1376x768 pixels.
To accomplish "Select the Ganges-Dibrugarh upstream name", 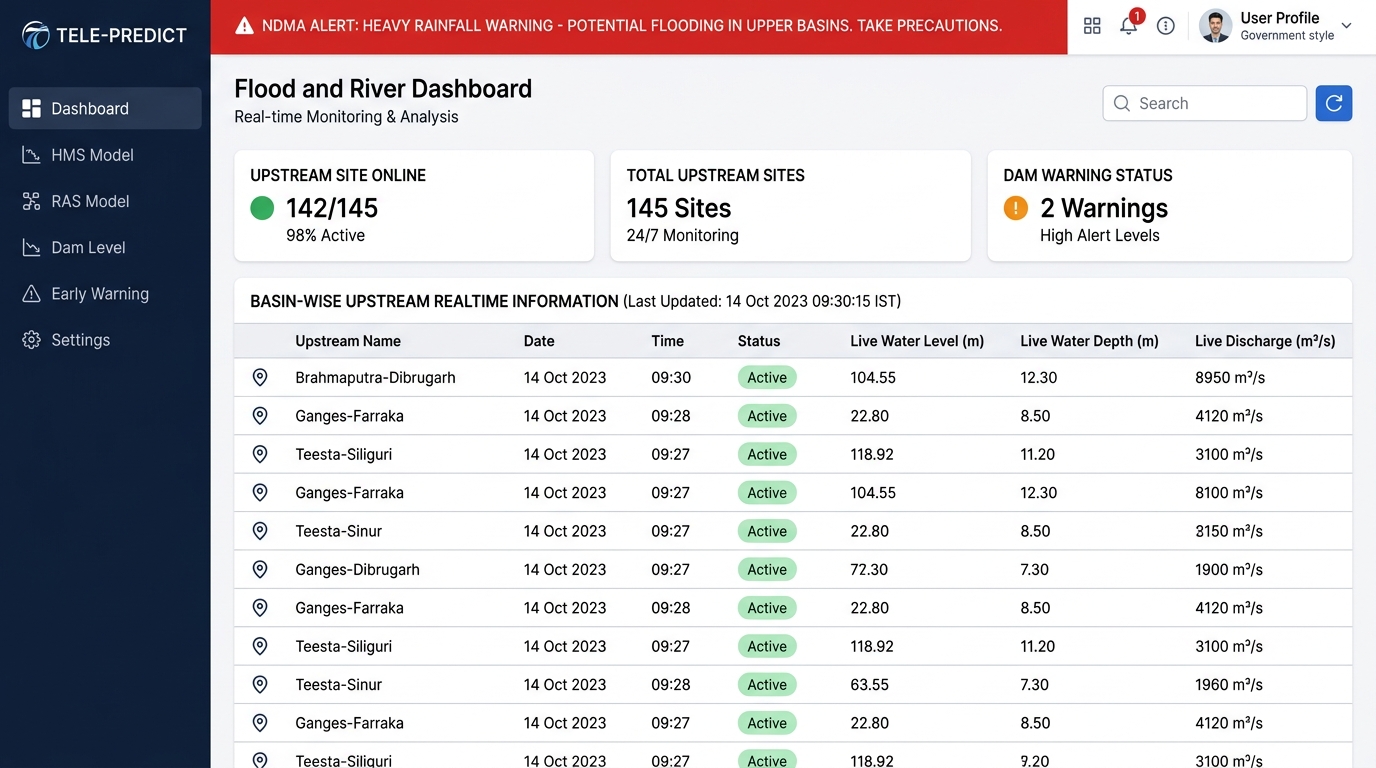I will tap(357, 570).
